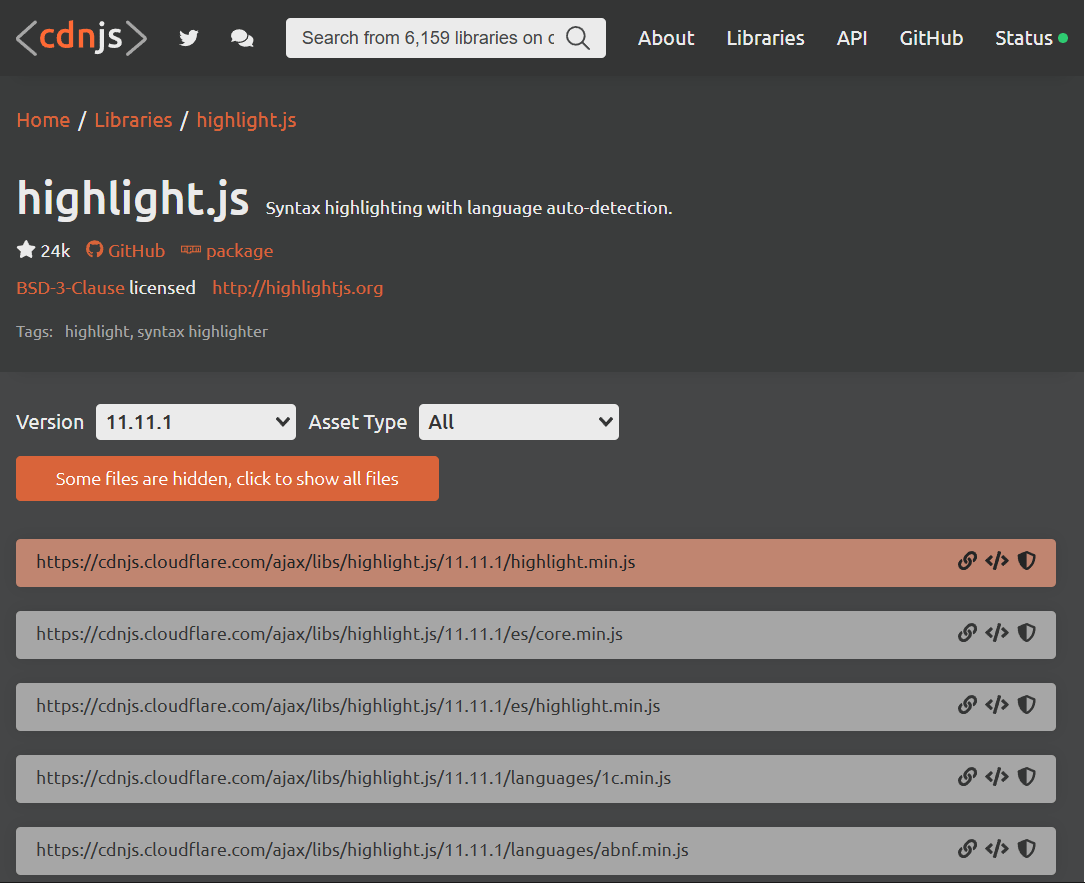
Task: Open the npm package link
Action: point(227,251)
